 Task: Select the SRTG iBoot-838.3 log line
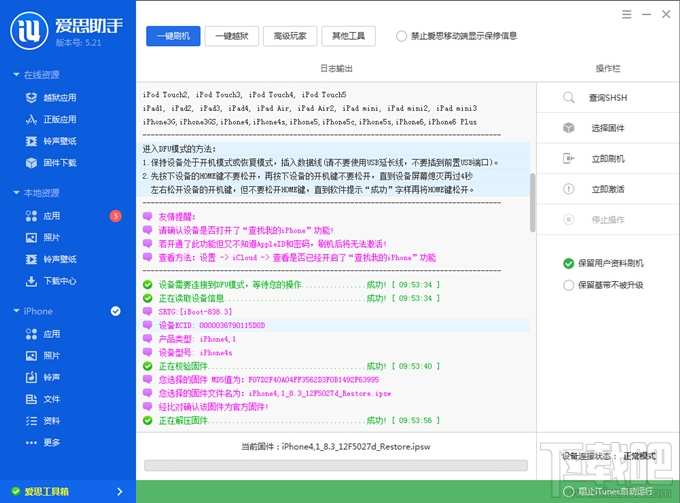coord(333,312)
